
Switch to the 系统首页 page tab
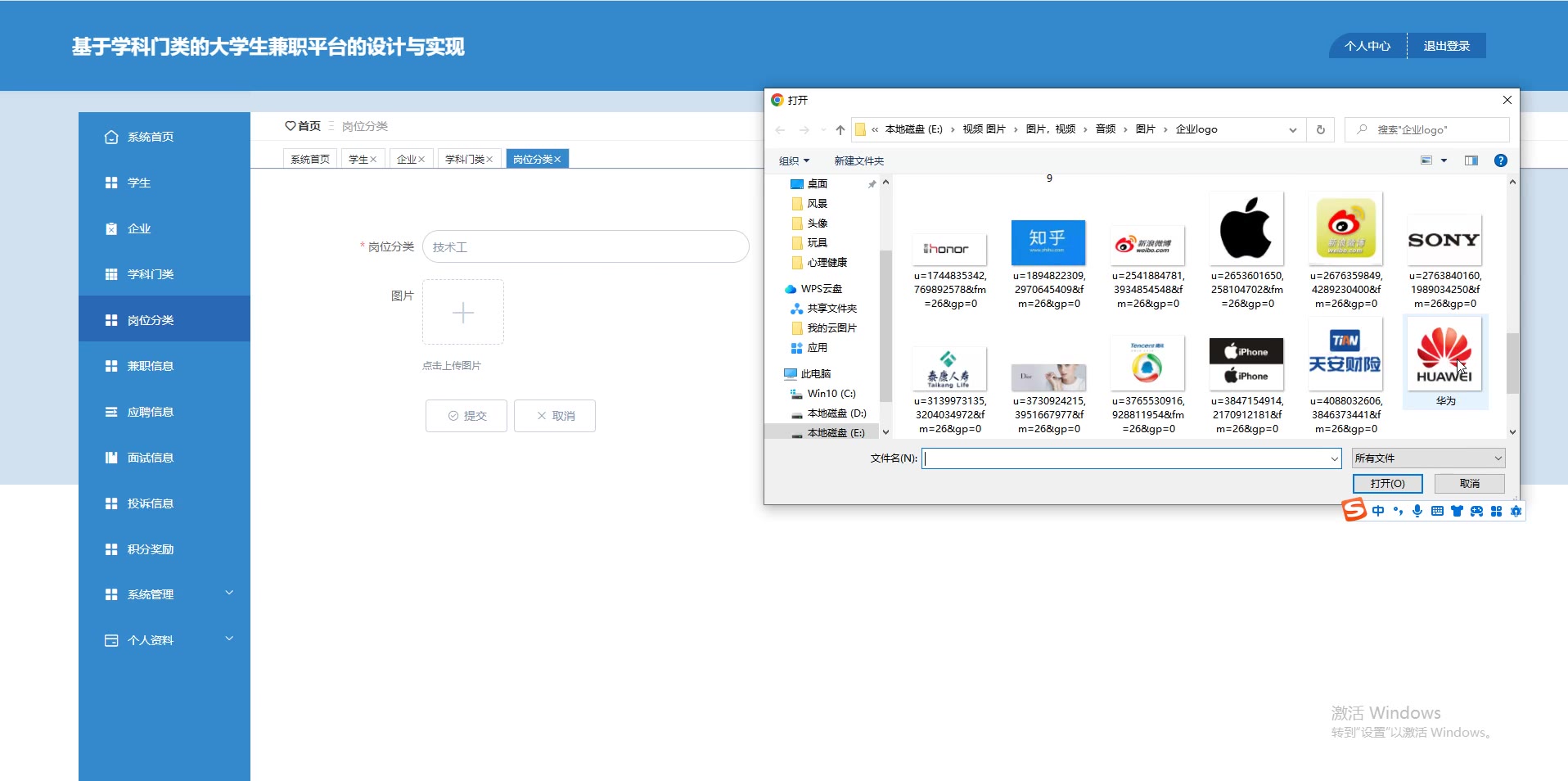tap(310, 160)
